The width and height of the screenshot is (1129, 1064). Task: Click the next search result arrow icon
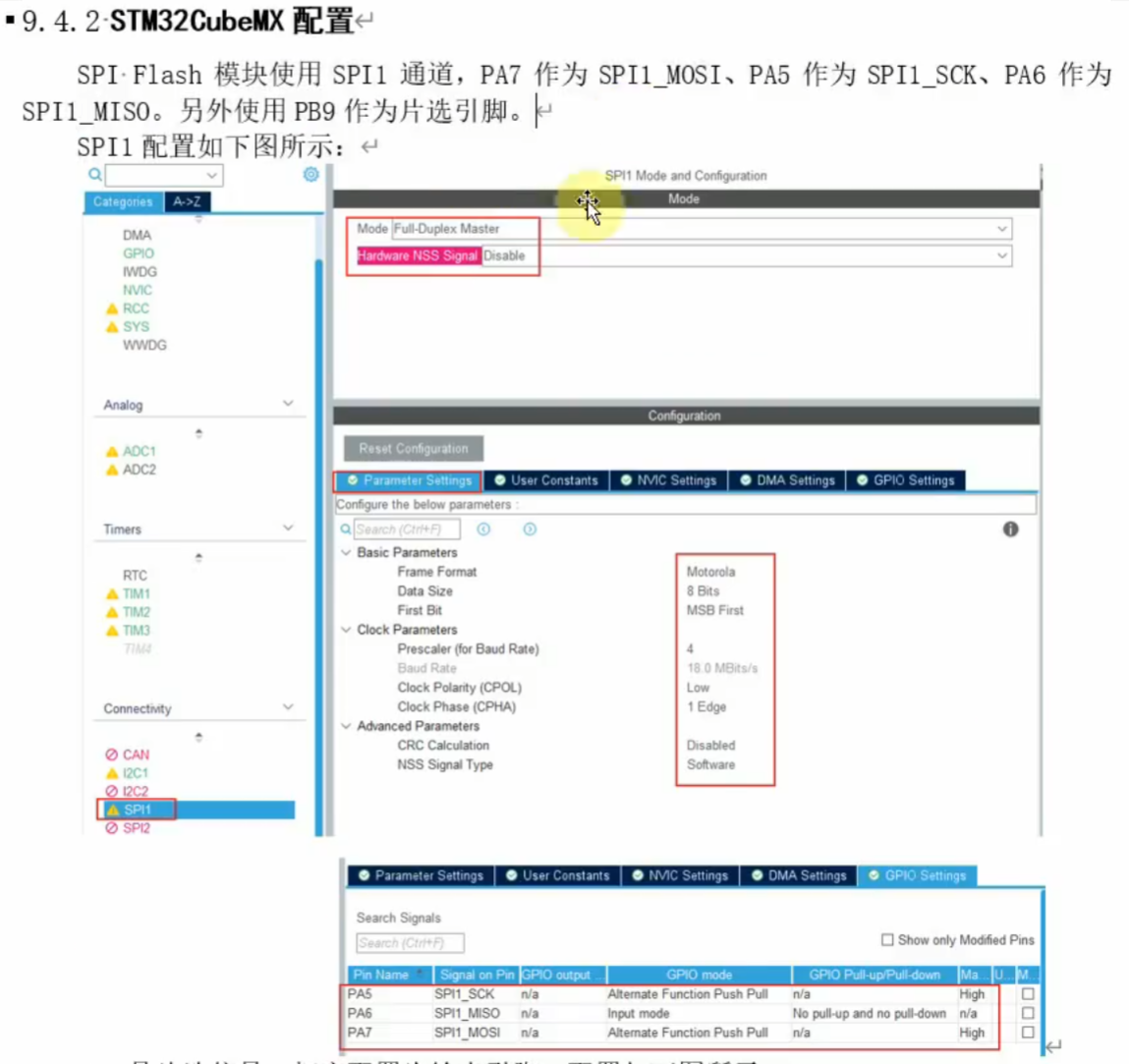pos(530,530)
